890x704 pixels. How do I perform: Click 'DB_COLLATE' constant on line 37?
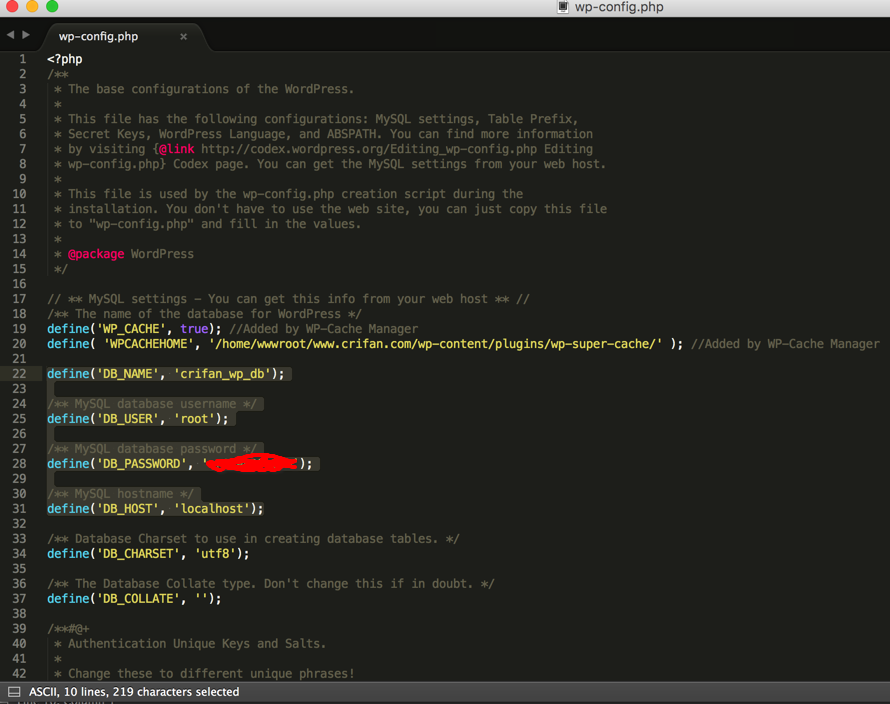(x=138, y=598)
